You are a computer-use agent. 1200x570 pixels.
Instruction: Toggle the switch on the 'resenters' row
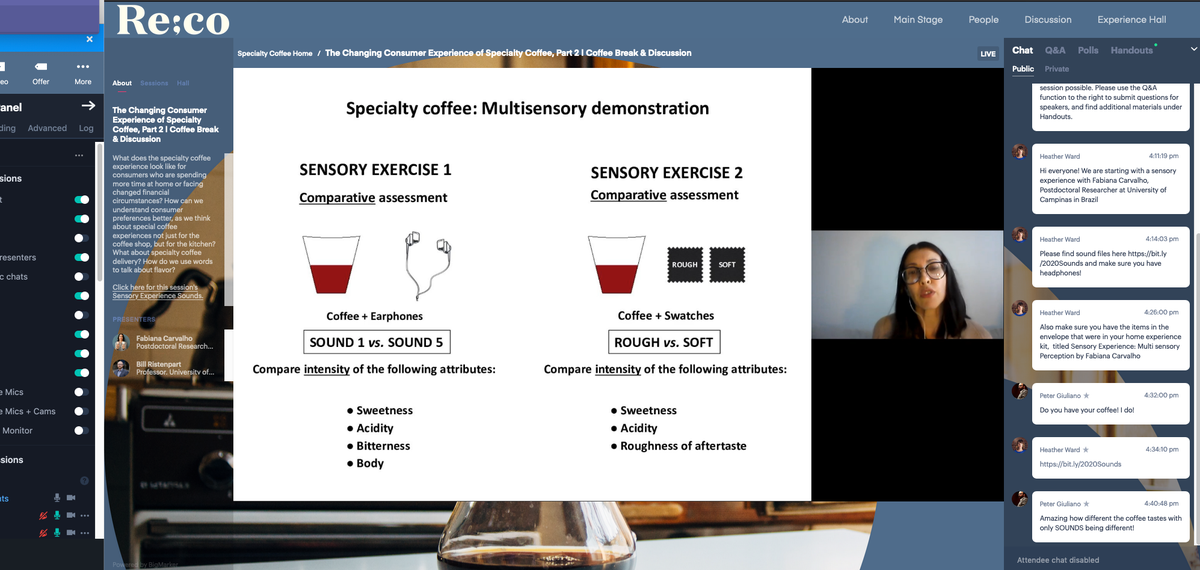click(x=82, y=257)
